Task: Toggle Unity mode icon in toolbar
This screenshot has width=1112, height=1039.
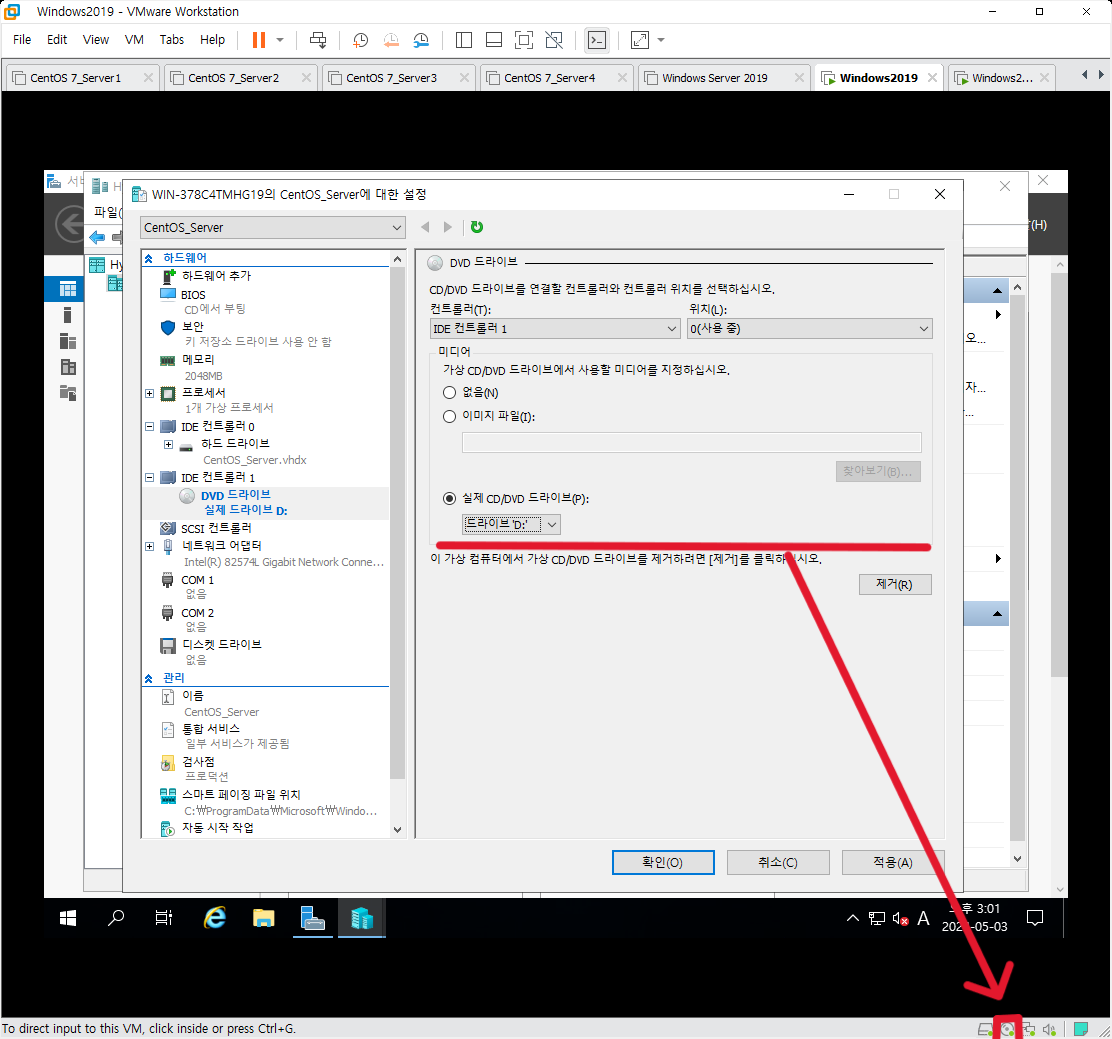Action: pos(555,40)
